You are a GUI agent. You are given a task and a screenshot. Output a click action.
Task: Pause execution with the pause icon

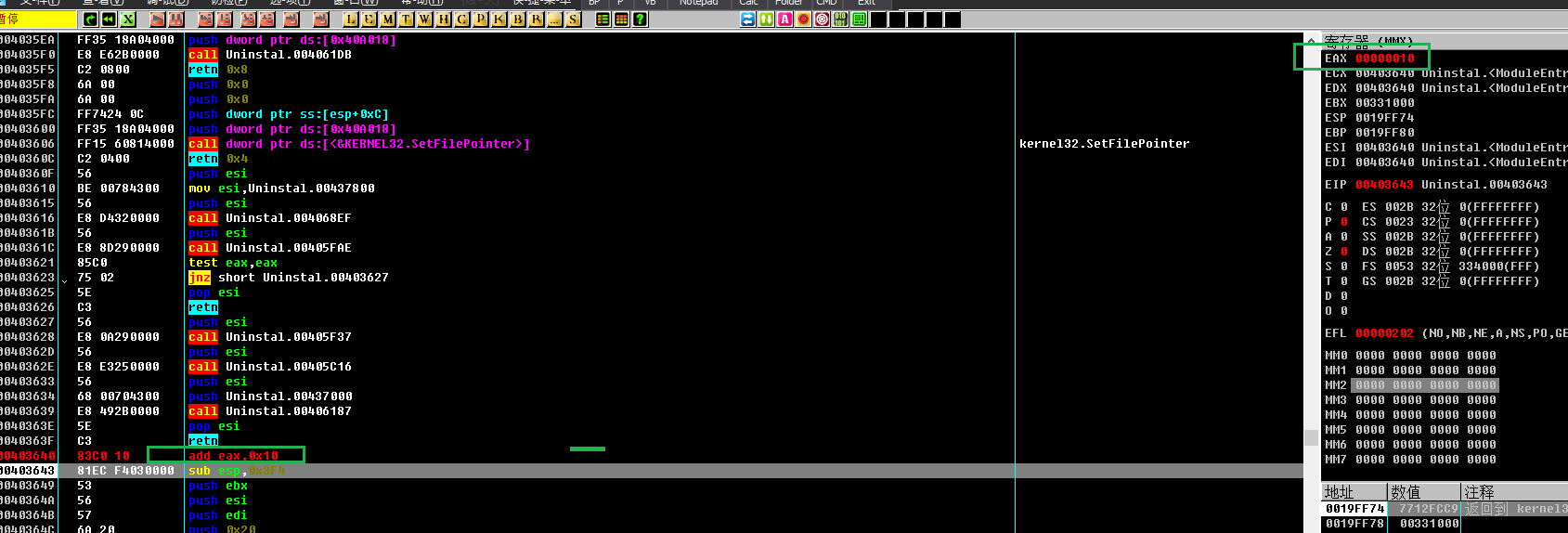coord(175,19)
